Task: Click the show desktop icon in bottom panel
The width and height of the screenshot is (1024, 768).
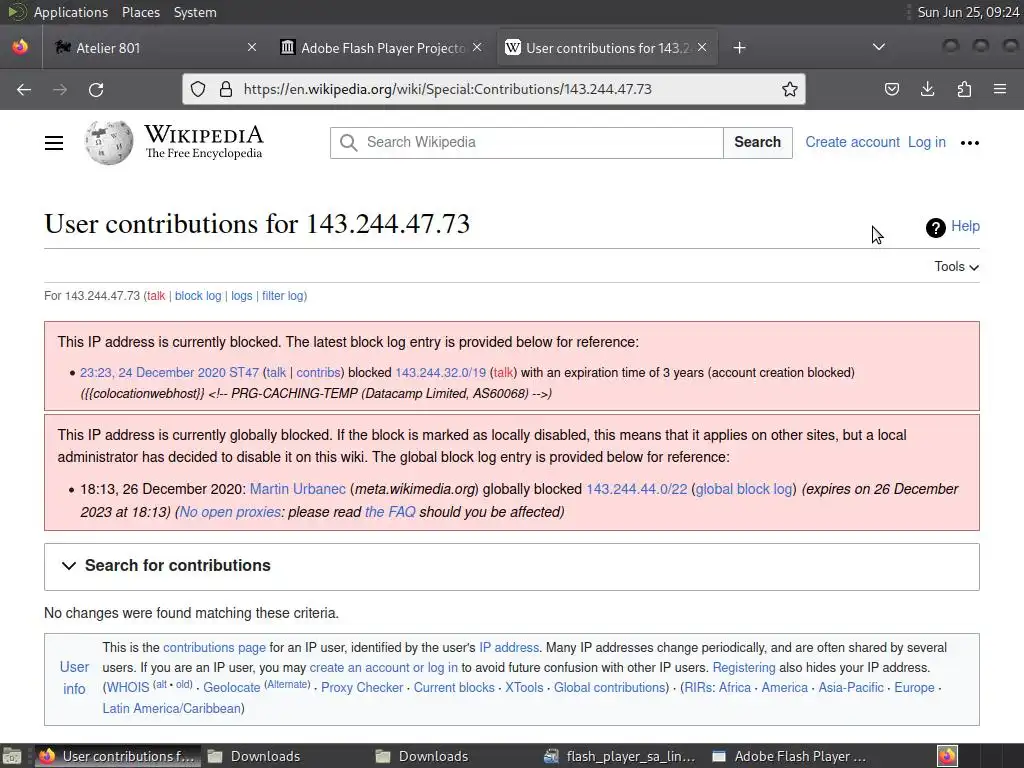Action: point(11,756)
